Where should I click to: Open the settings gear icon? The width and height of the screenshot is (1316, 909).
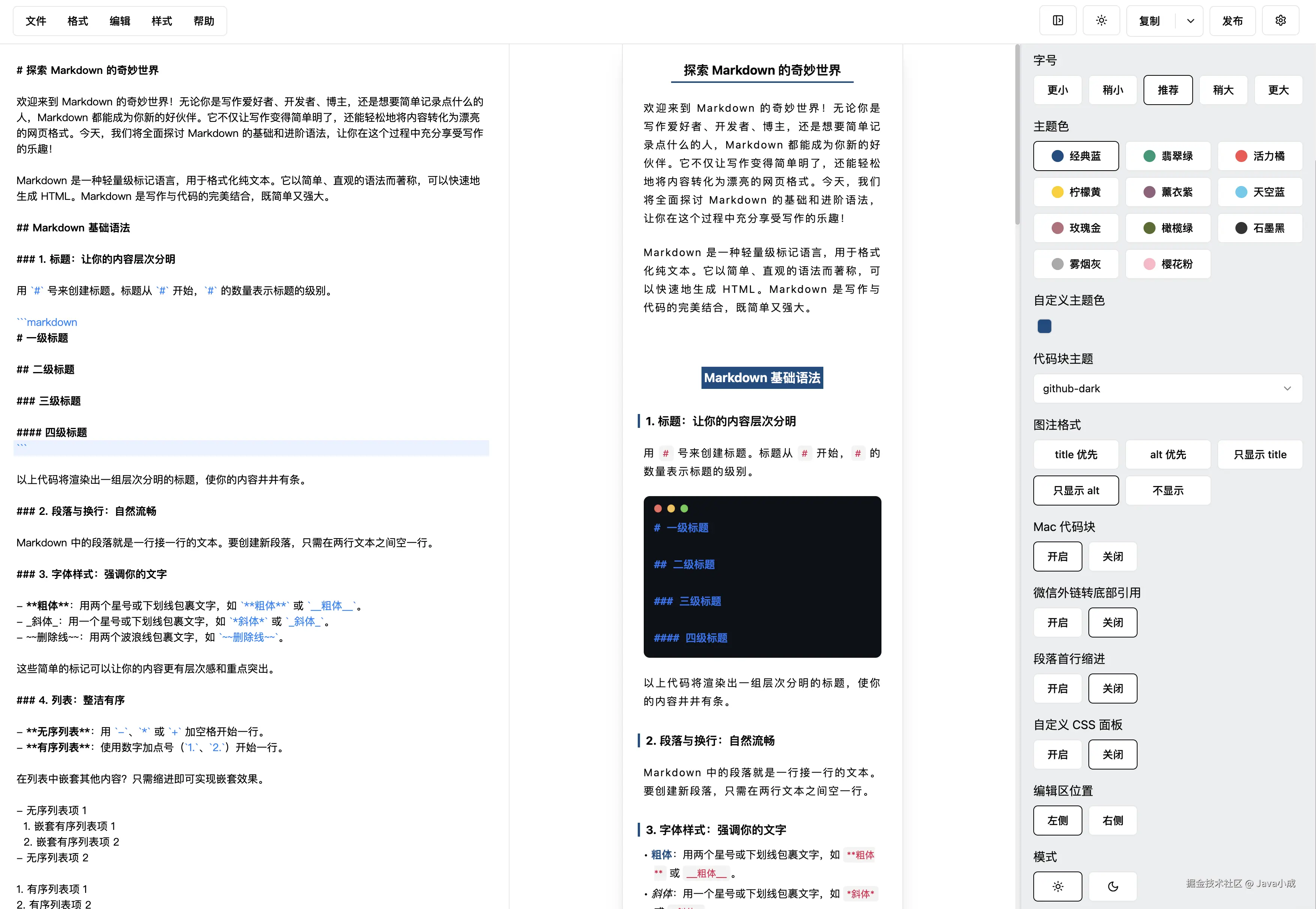tap(1280, 20)
